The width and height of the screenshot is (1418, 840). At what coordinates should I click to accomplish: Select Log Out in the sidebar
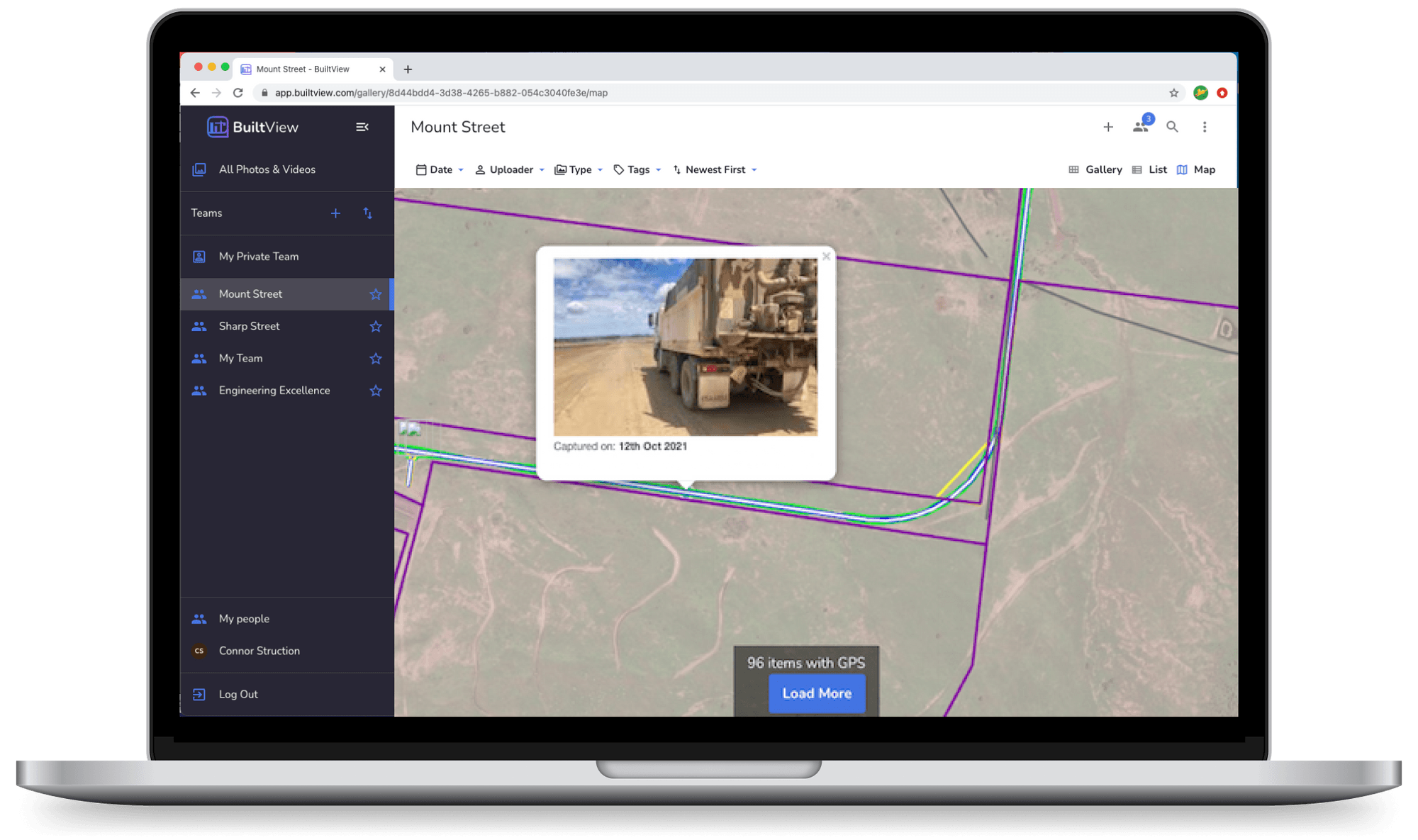click(238, 694)
